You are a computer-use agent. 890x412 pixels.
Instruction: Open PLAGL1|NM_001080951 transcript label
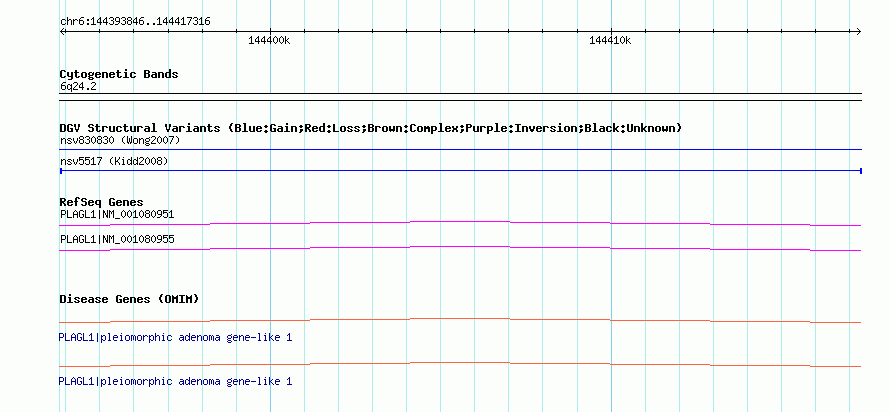[x=117, y=215]
